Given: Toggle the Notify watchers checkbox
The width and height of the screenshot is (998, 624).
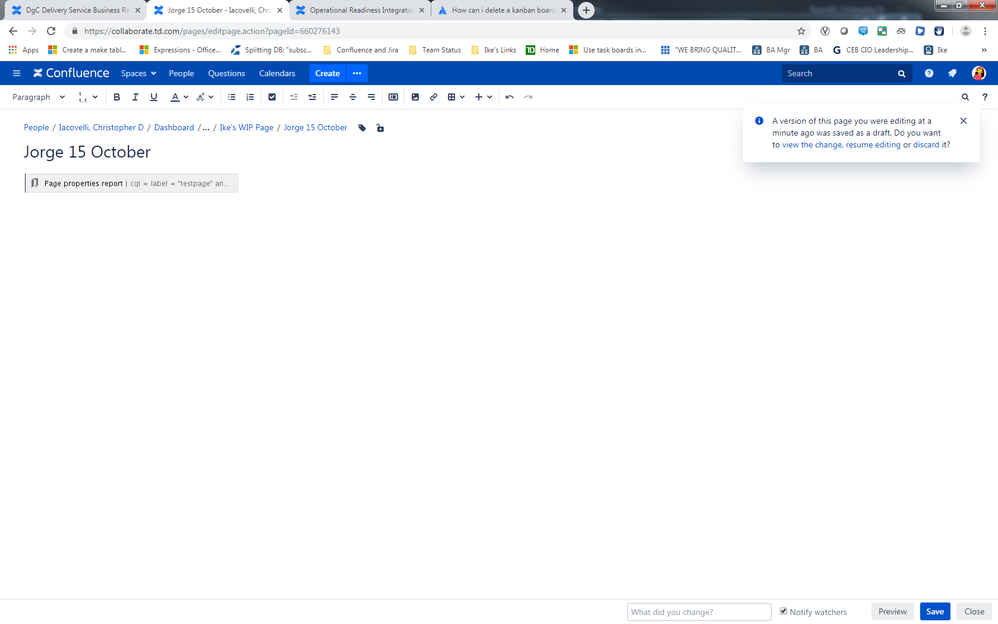Looking at the screenshot, I should coord(784,611).
